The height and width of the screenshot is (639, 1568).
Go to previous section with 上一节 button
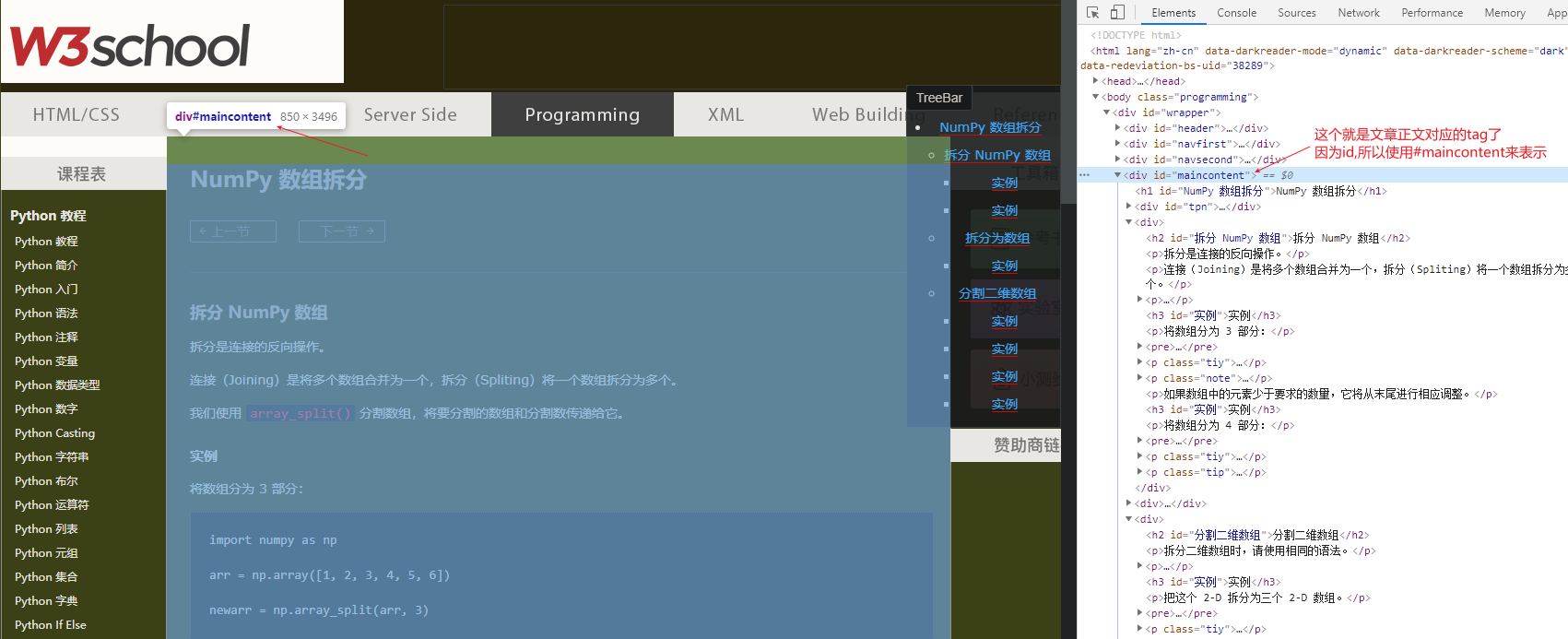(x=233, y=231)
